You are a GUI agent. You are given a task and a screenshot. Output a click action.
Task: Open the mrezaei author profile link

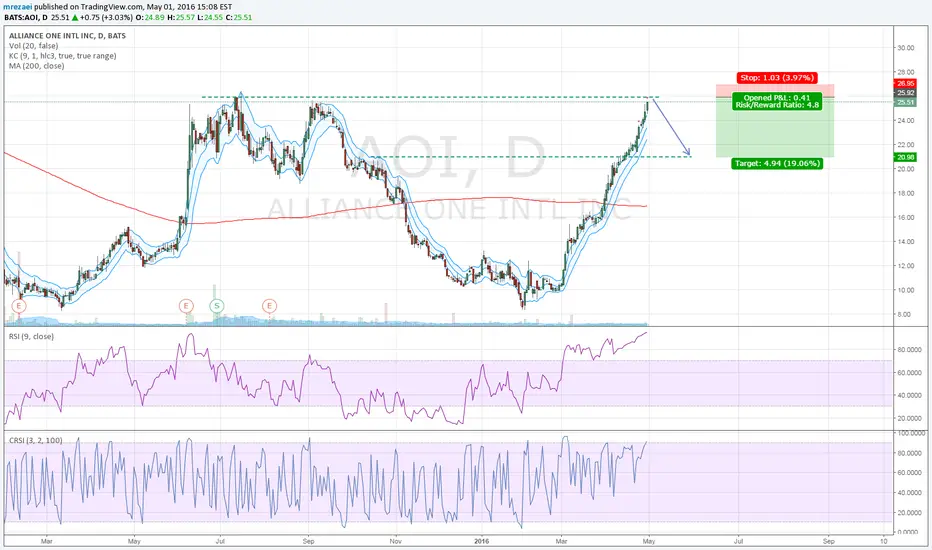[x=19, y=7]
